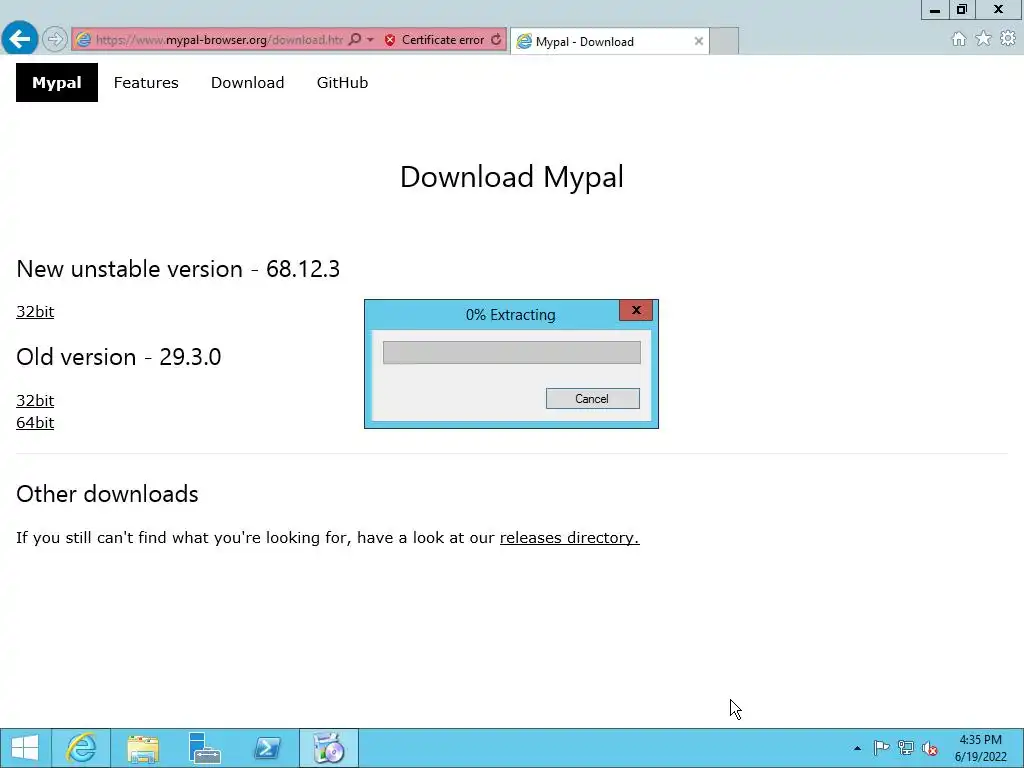Viewport: 1024px width, 768px height.
Task: Click the installer icon in taskbar
Action: point(328,748)
